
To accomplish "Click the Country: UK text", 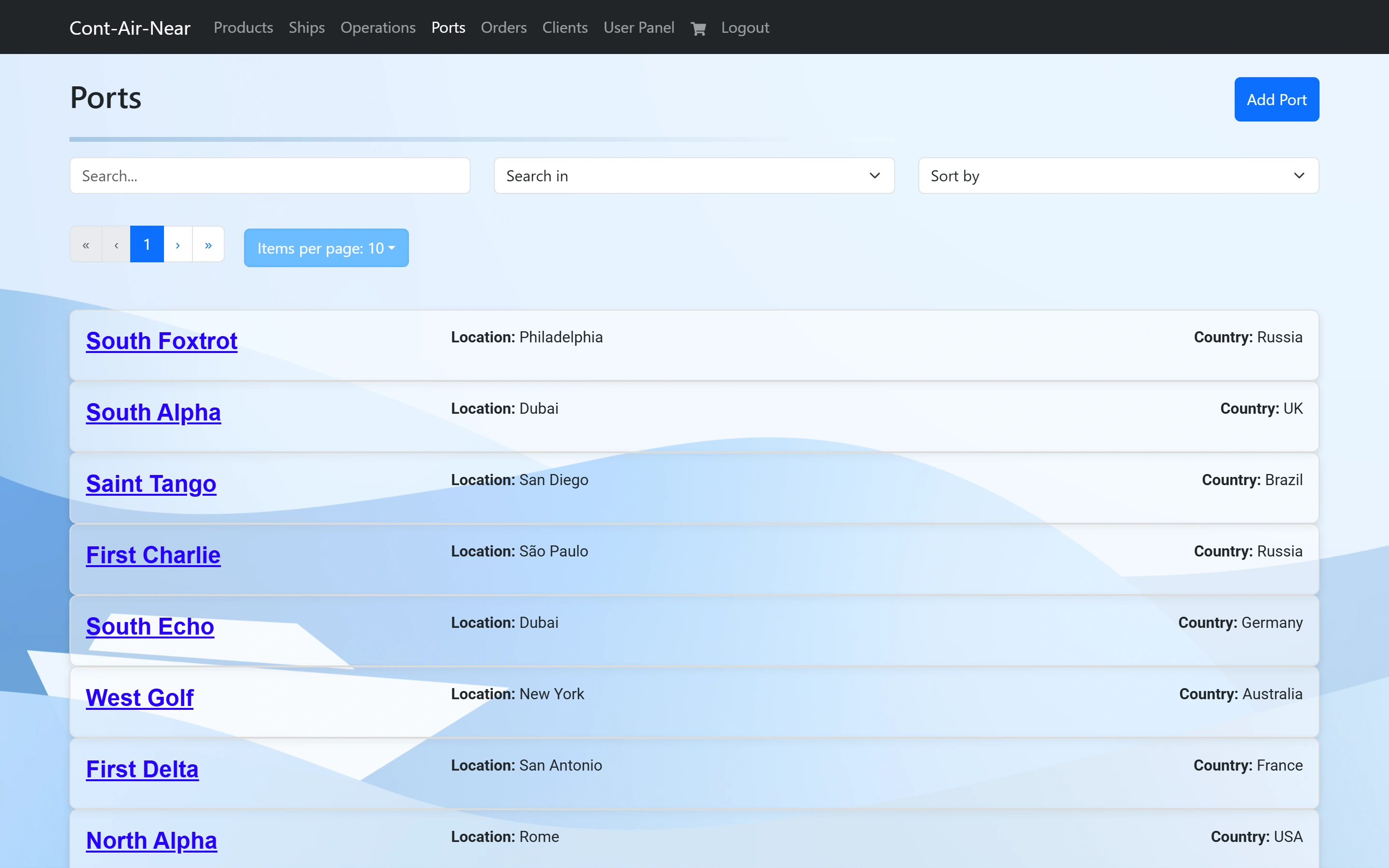I will point(1261,408).
